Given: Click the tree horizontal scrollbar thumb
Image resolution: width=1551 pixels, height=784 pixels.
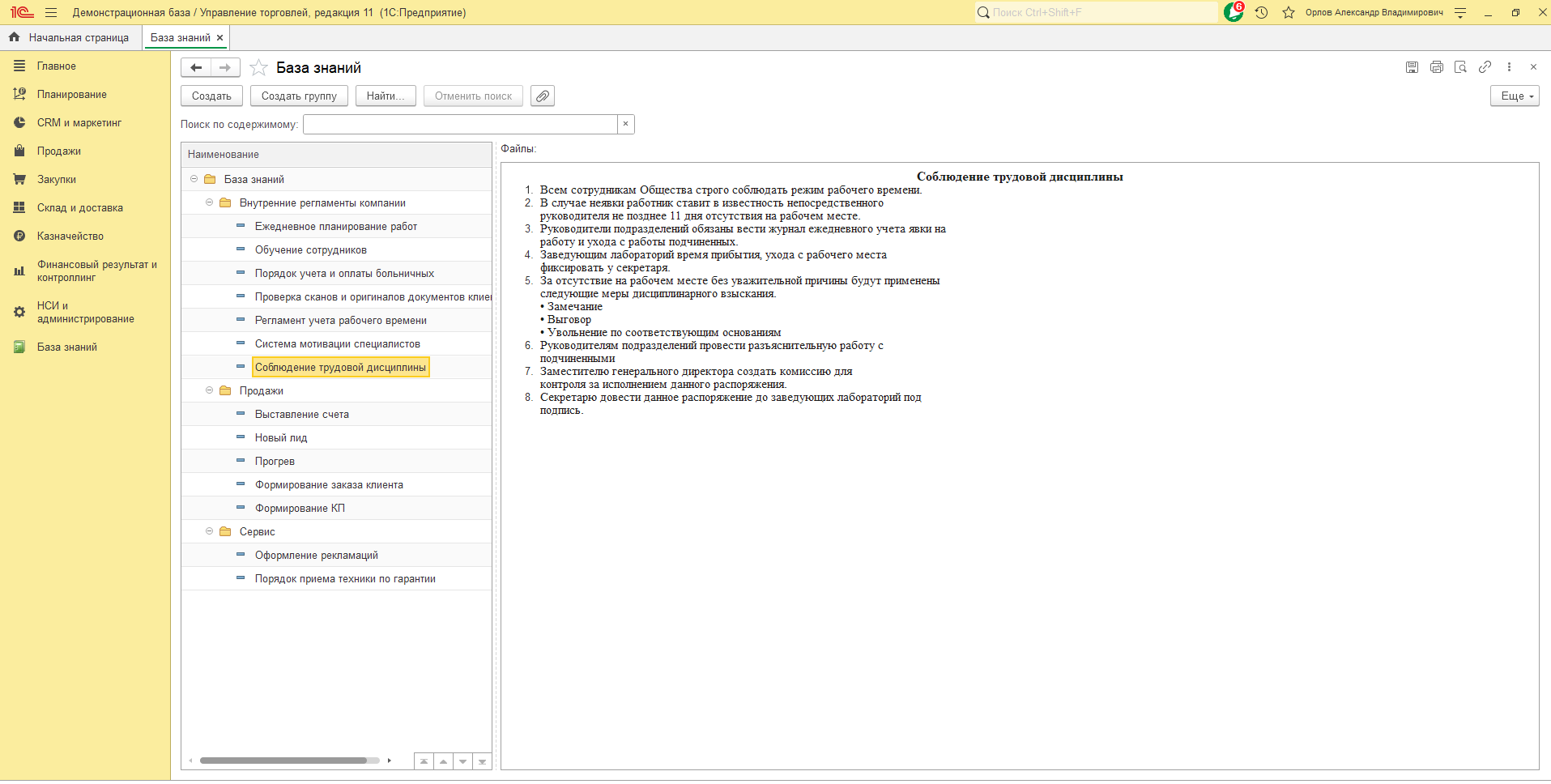Looking at the screenshot, I should 283,761.
